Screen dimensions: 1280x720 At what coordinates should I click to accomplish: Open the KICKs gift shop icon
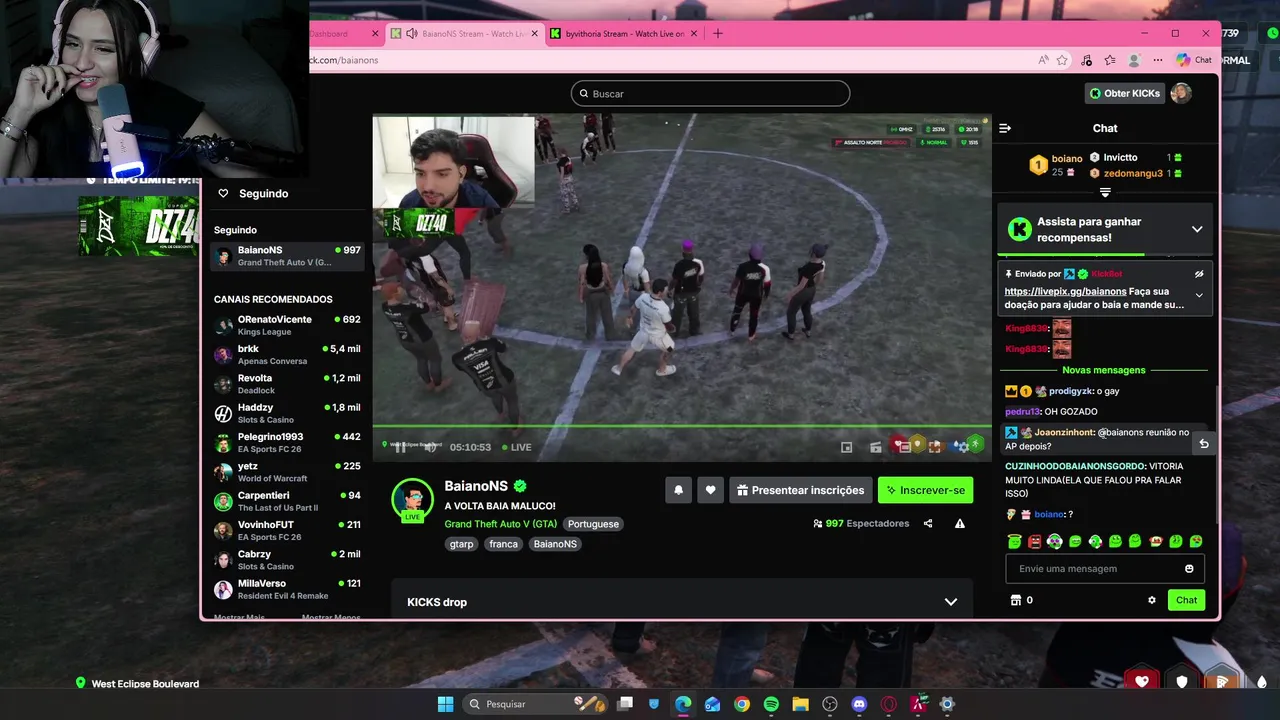(1016, 600)
